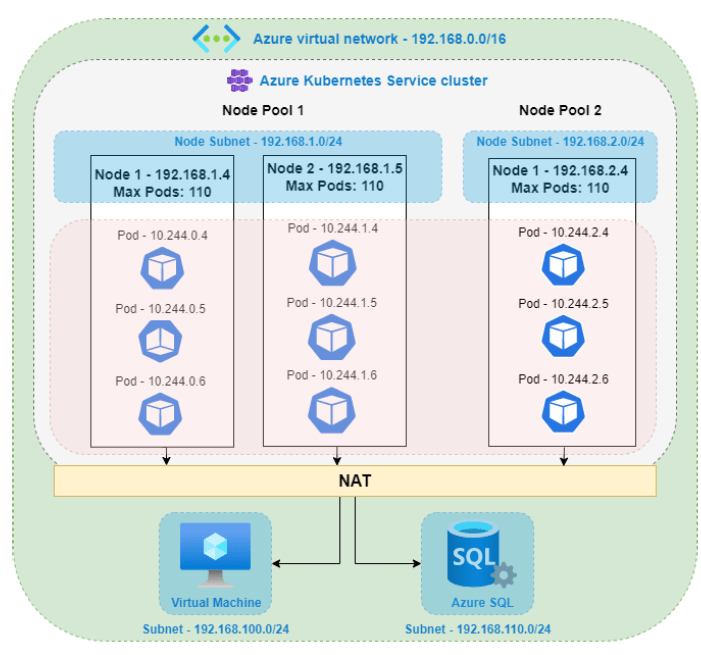Click the 'Azure SQL' caption

[x=482, y=603]
